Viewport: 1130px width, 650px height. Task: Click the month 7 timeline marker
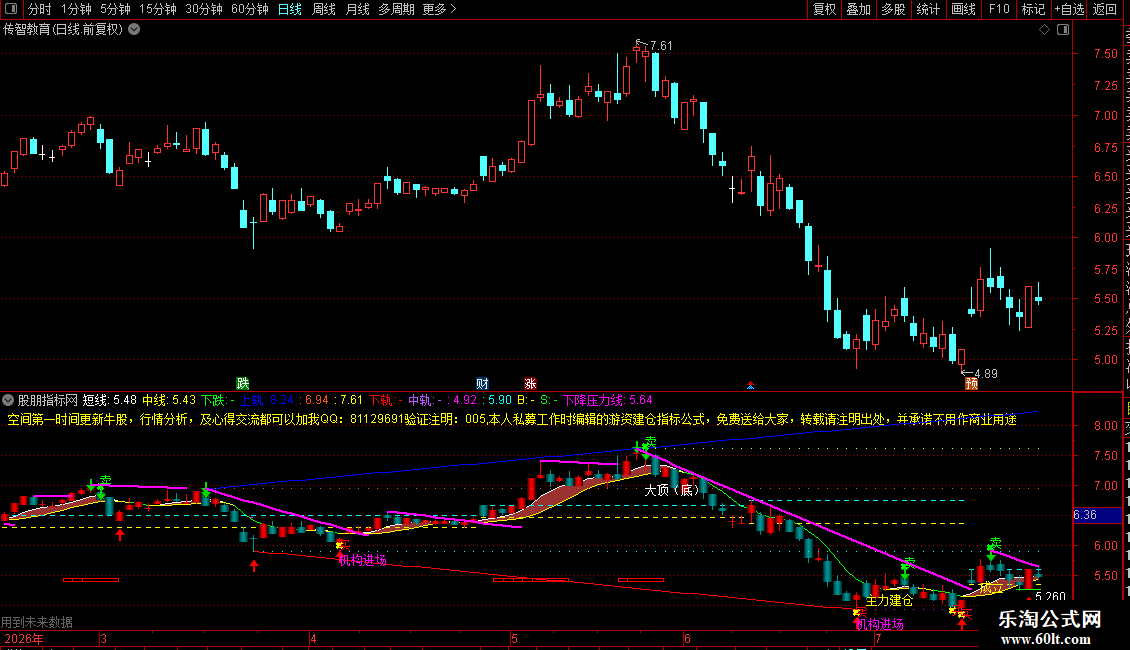point(878,638)
